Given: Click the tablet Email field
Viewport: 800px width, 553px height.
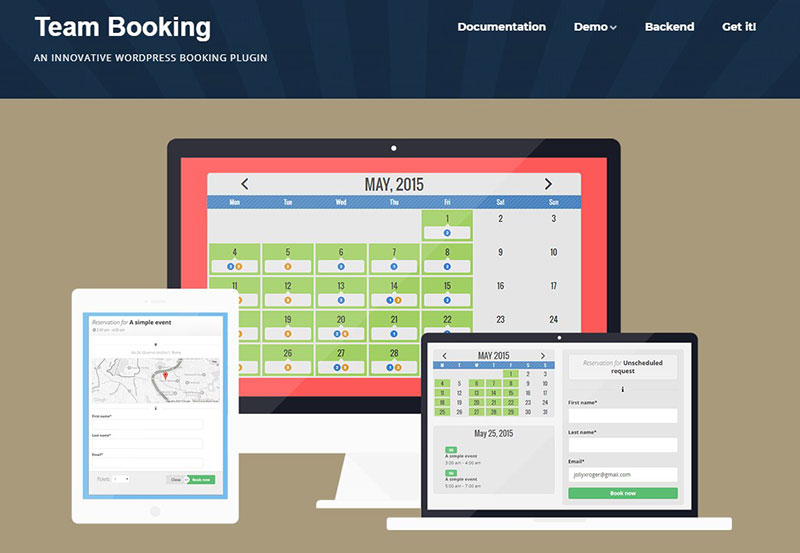Looking at the screenshot, I should pos(147,462).
